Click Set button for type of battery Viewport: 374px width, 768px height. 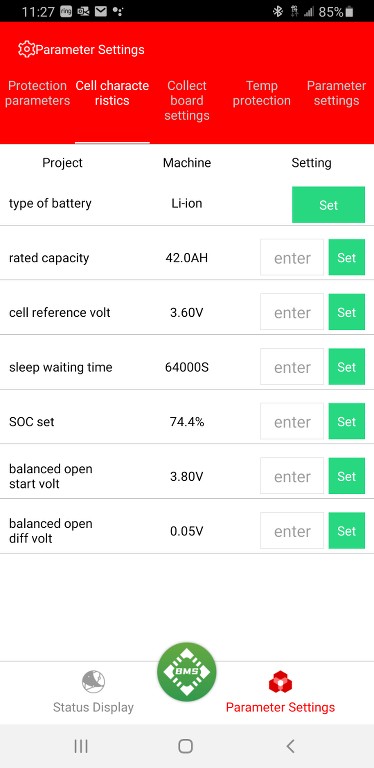(x=328, y=205)
